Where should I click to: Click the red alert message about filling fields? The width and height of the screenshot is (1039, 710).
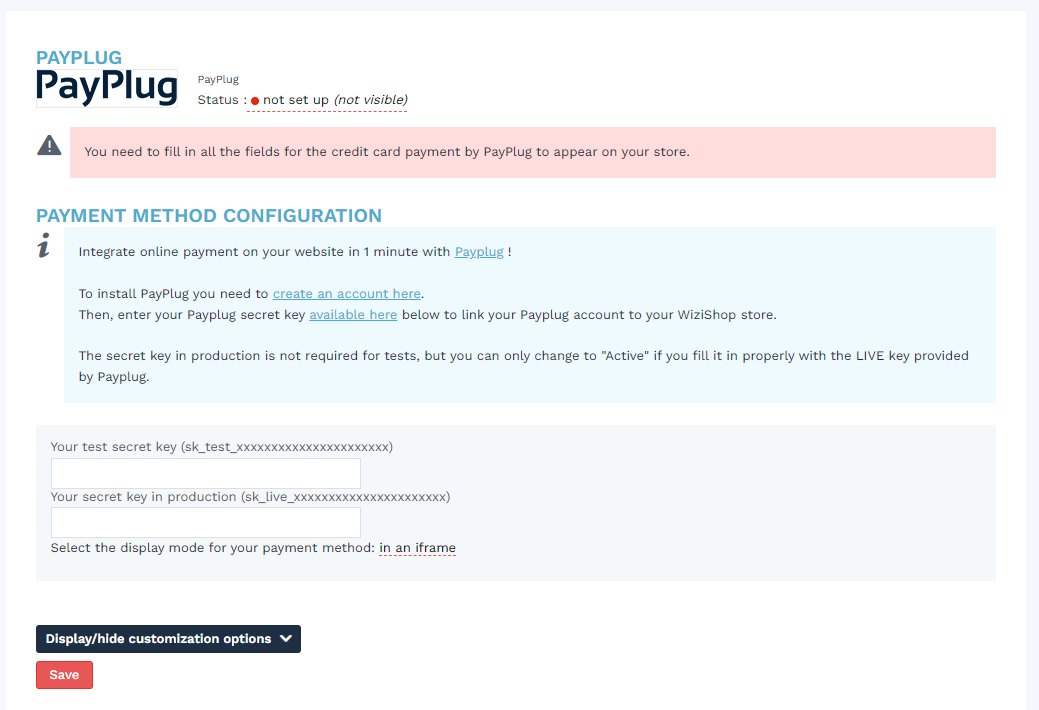(533, 152)
